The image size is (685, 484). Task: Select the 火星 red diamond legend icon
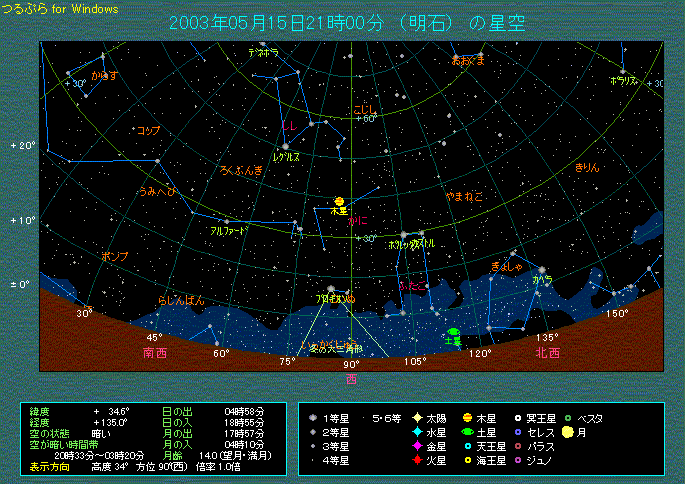(x=418, y=460)
